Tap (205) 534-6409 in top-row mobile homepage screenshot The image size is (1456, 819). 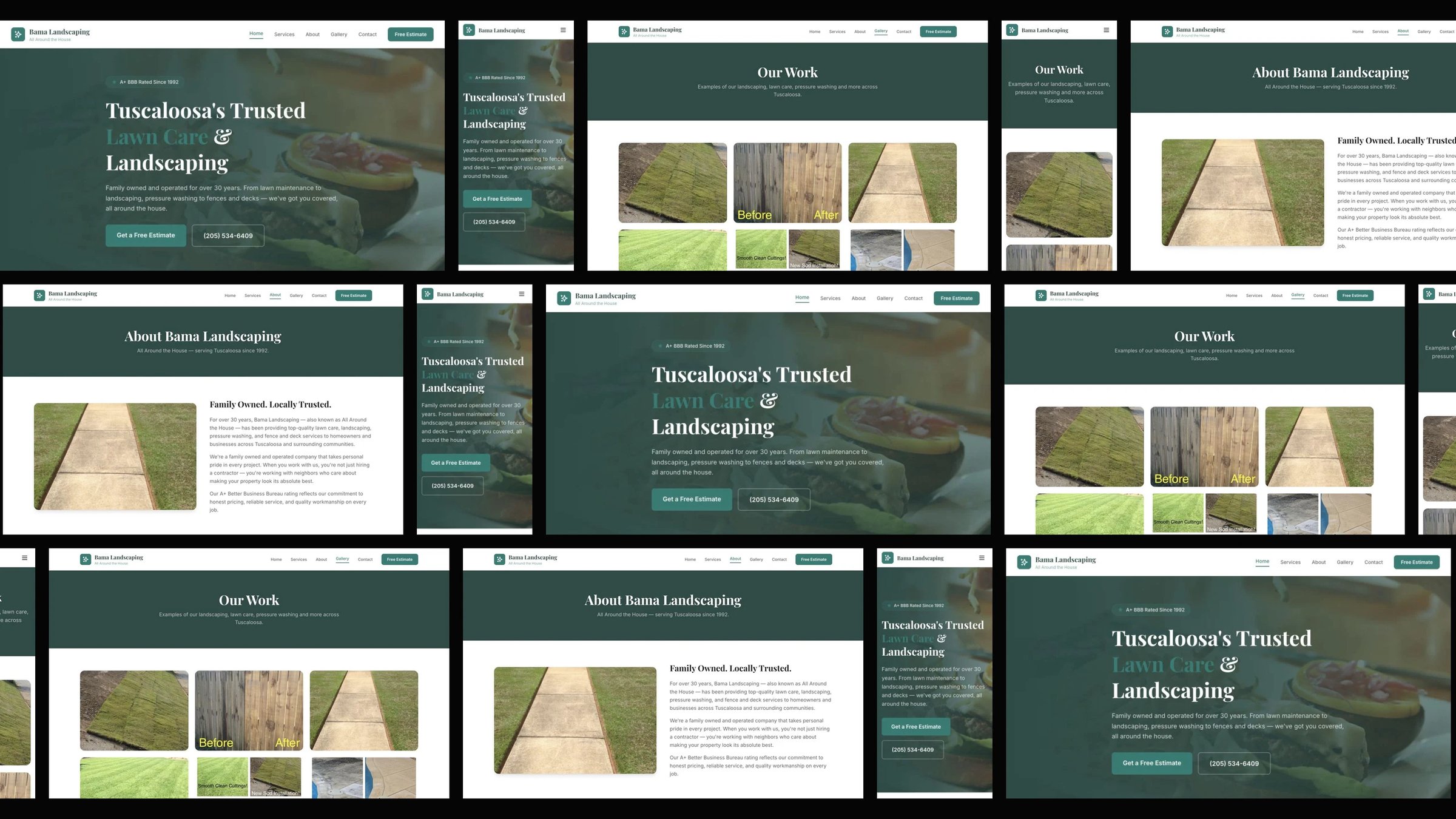(x=494, y=222)
